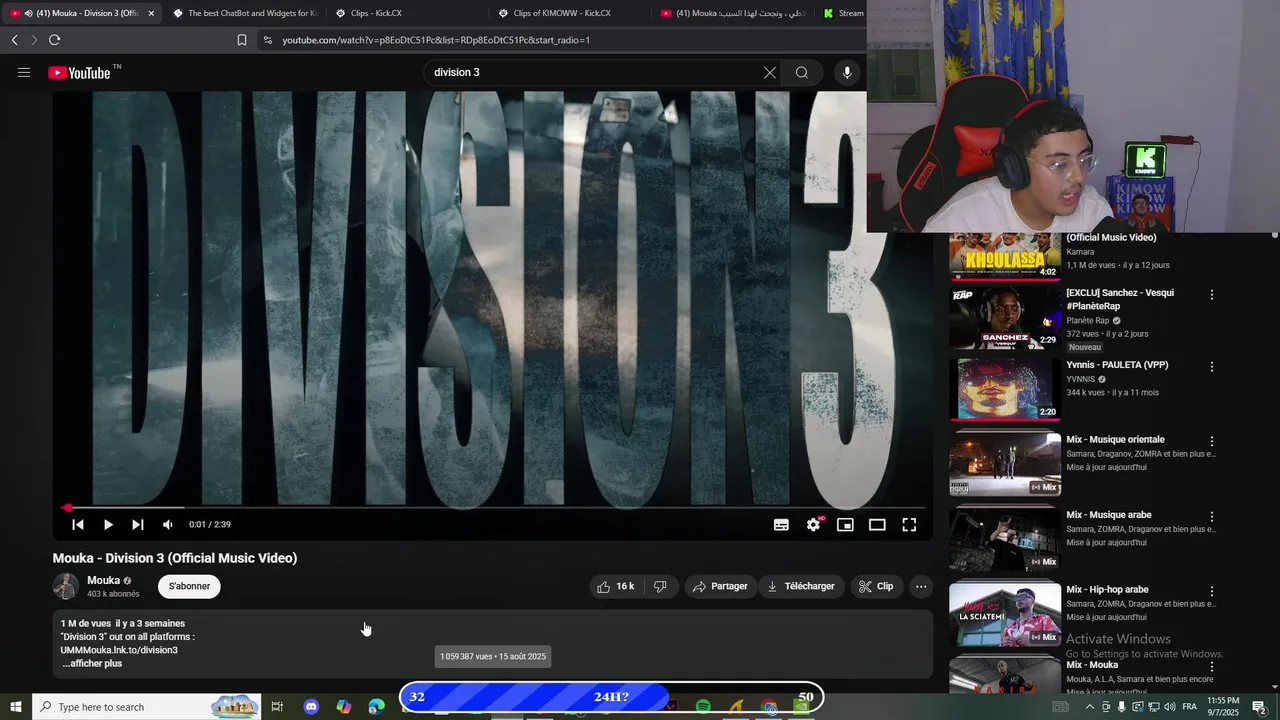Subscribe with the S'abonner button
The height and width of the screenshot is (720, 1280).
(x=189, y=586)
